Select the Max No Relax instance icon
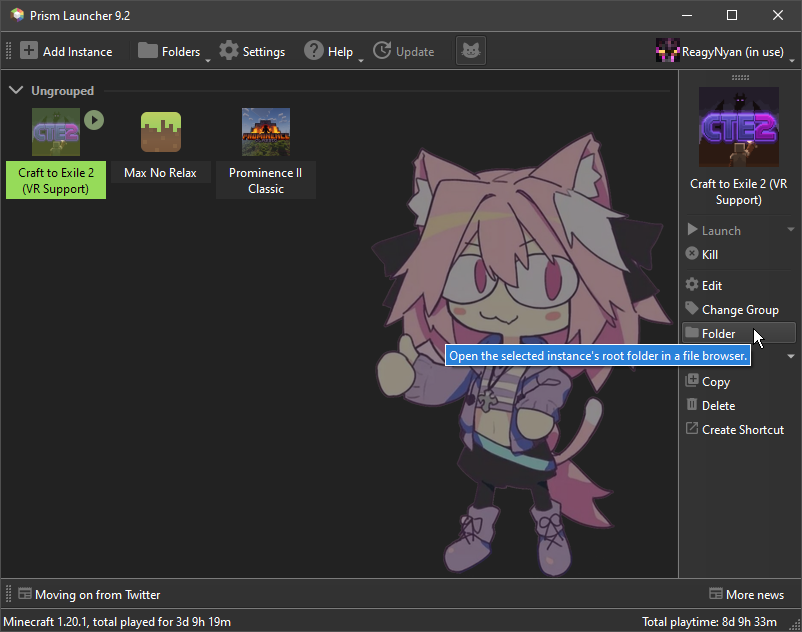 (x=161, y=132)
